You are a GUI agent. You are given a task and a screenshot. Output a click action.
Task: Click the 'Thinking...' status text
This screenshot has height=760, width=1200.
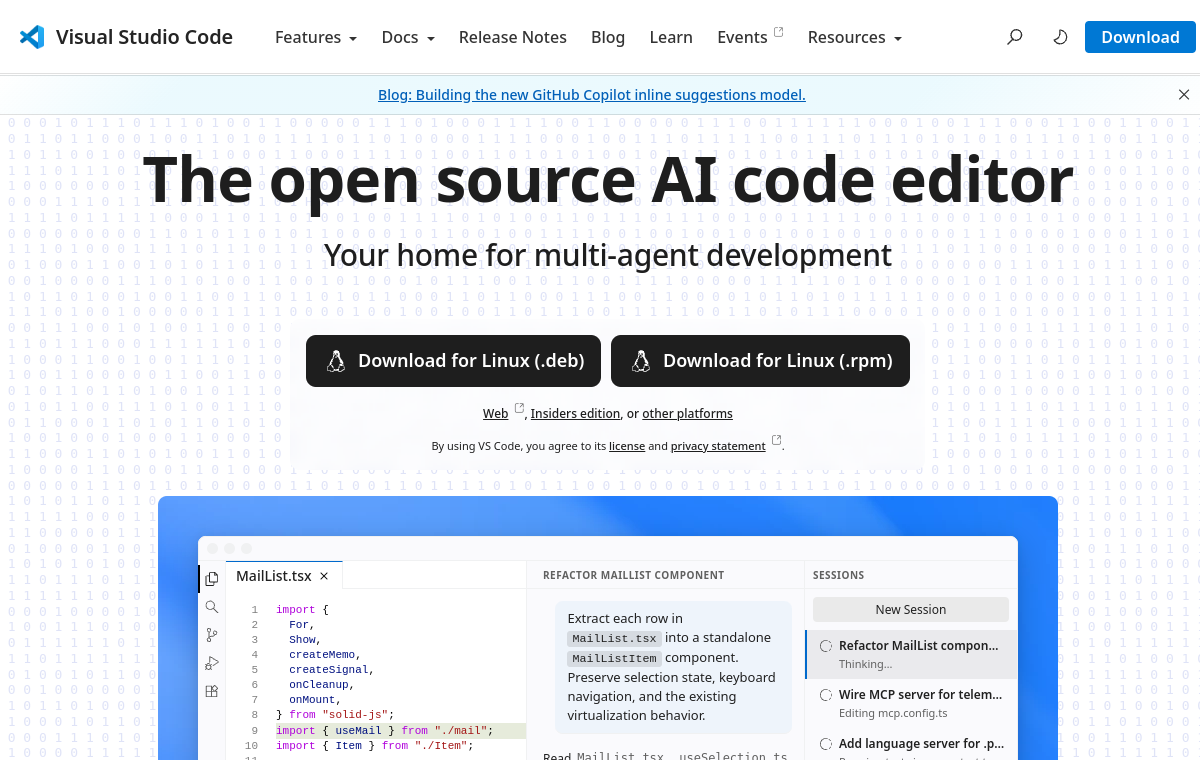pos(866,664)
